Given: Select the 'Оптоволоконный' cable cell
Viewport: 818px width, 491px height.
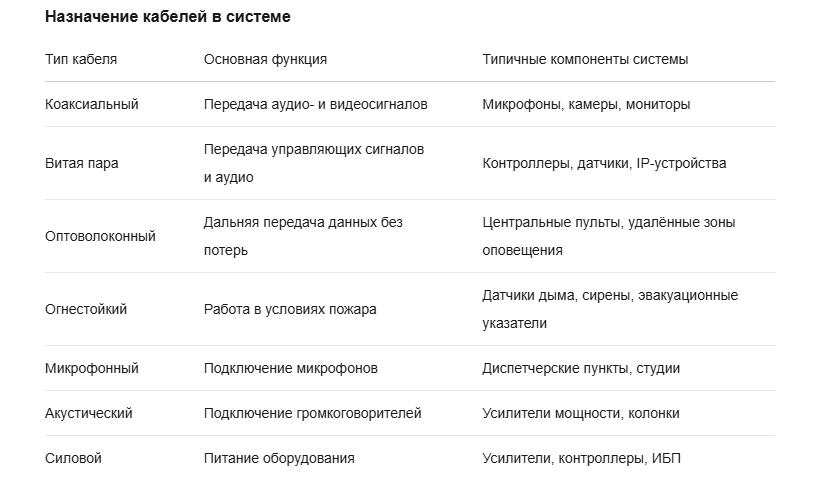Looking at the screenshot, I should click(100, 236).
